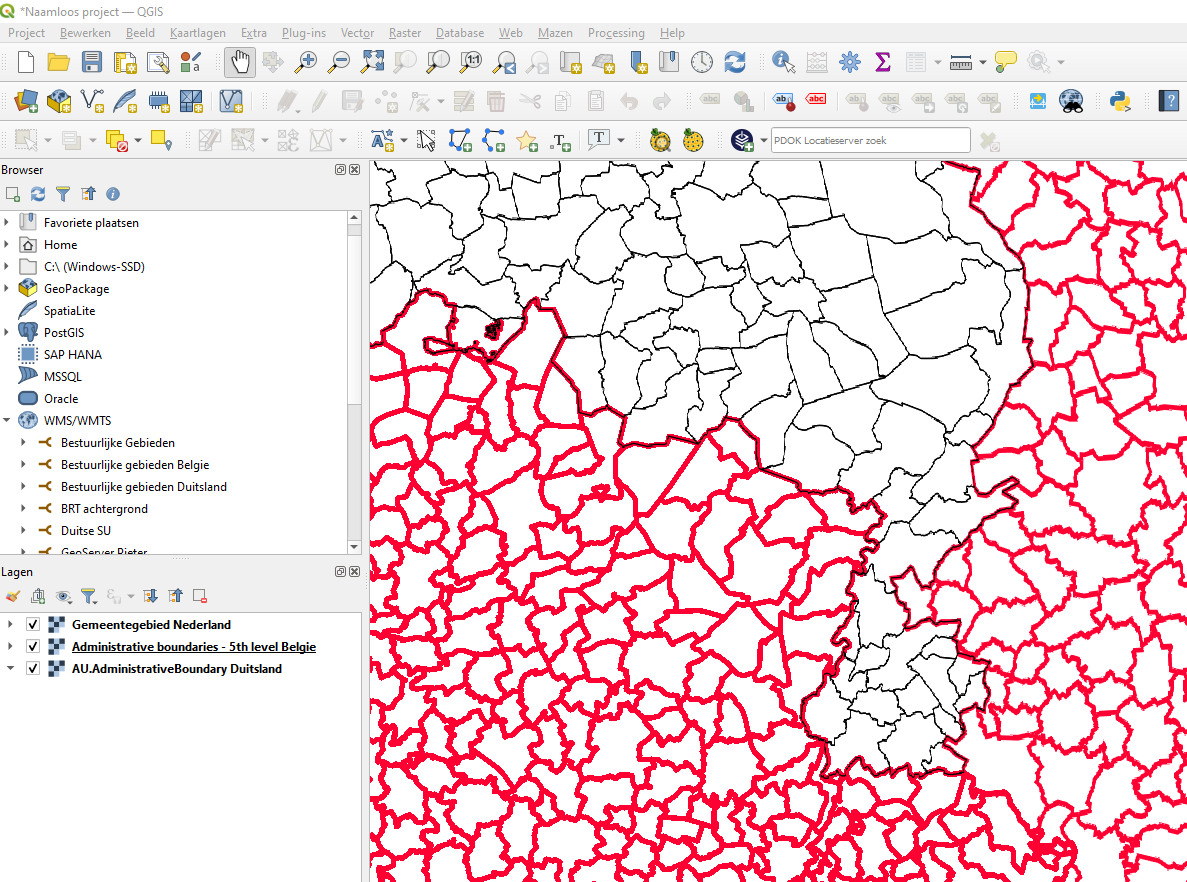The width and height of the screenshot is (1187, 882).
Task: Open the Data Source Manager icon
Action: pyautogui.click(x=26, y=101)
